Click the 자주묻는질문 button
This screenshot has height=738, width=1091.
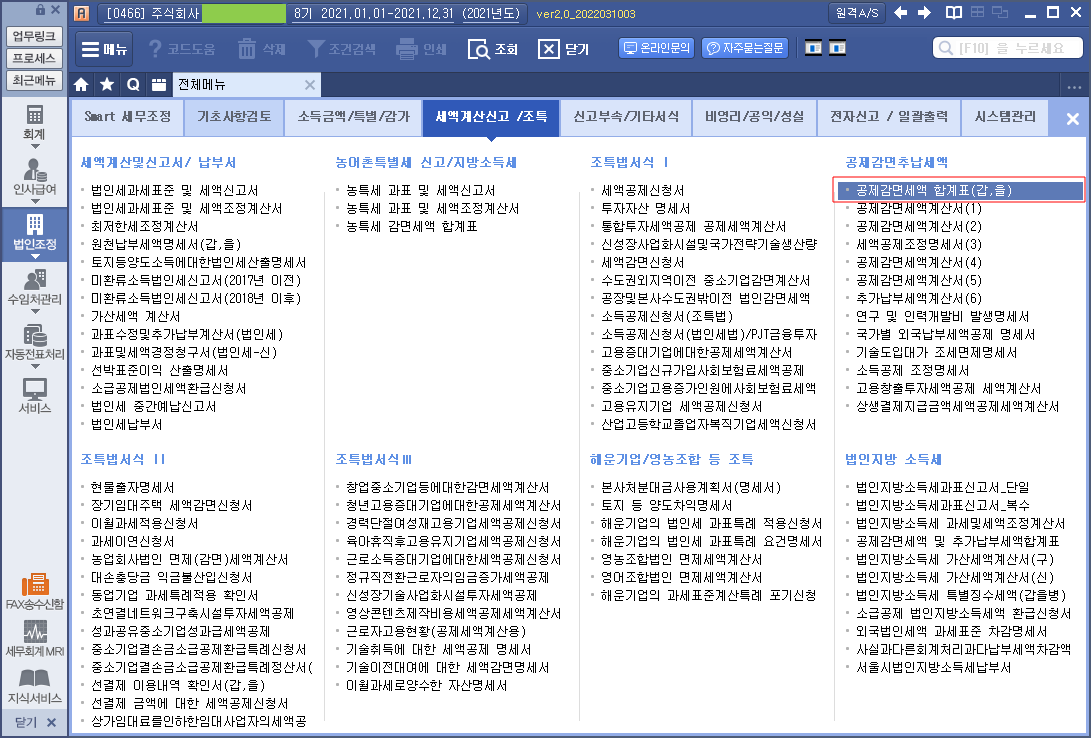click(744, 48)
